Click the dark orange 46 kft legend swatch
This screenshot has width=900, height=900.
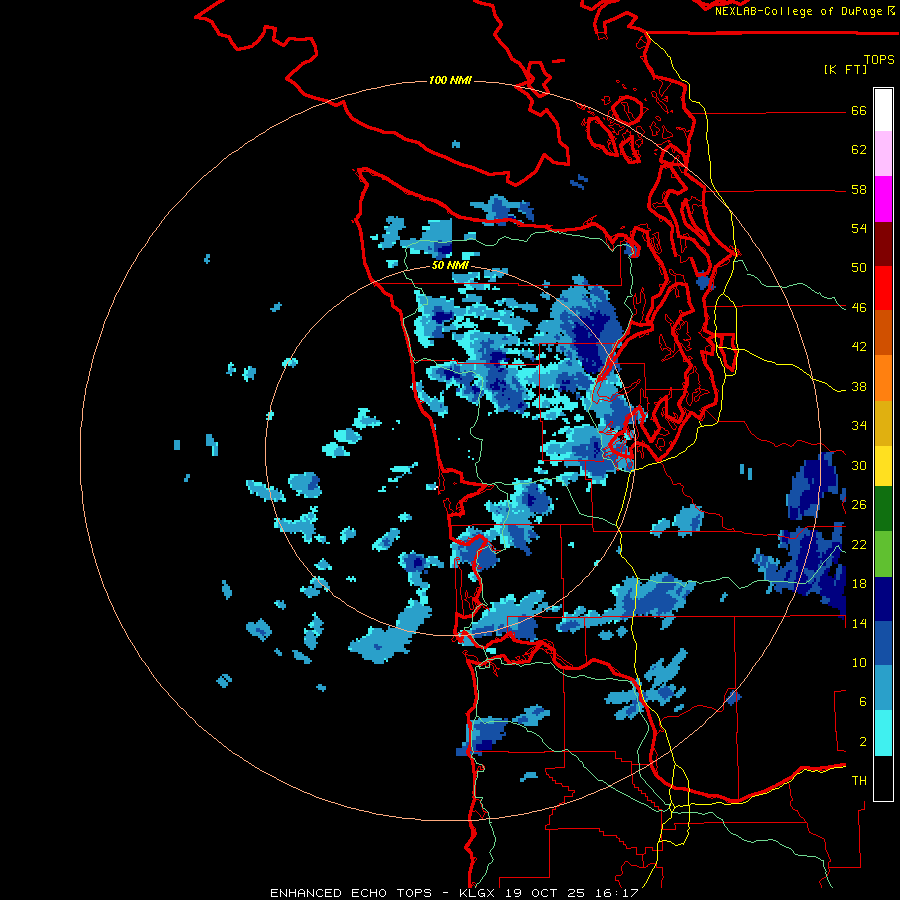click(x=883, y=332)
